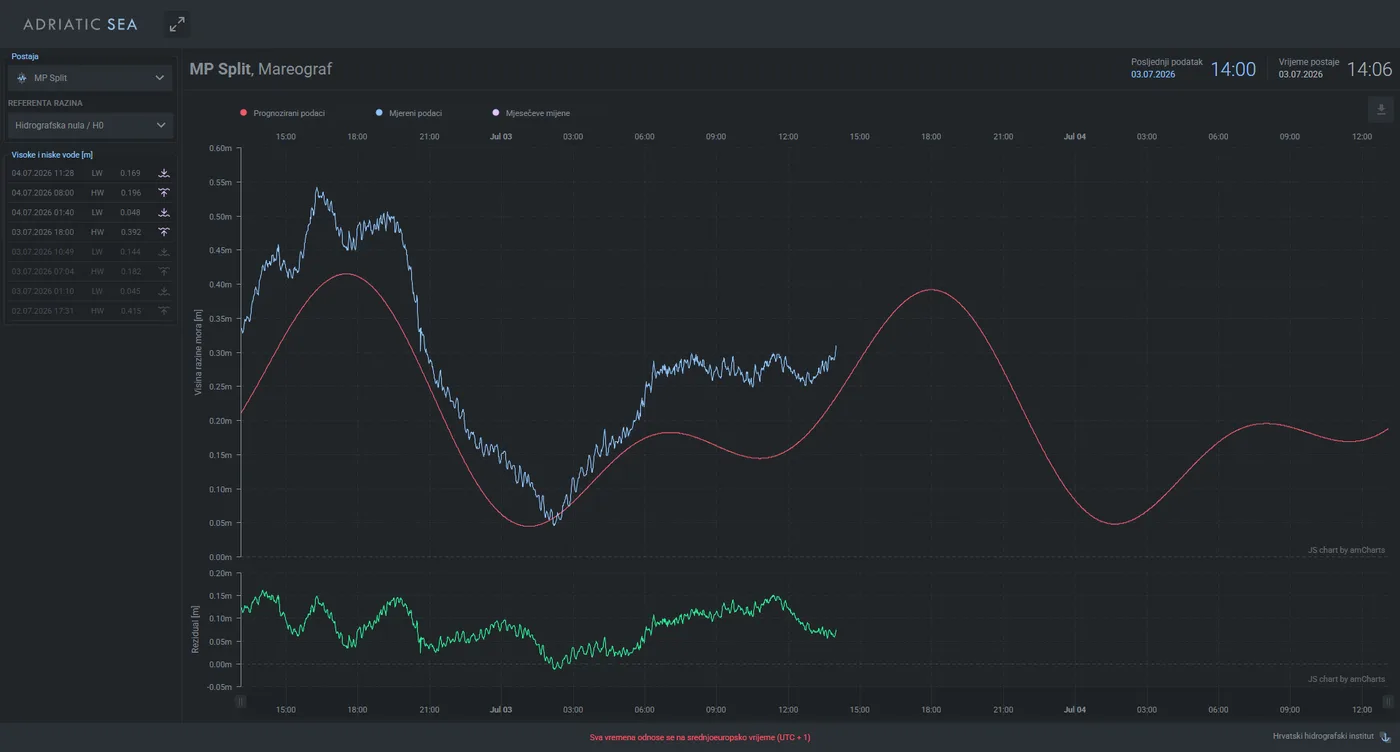Click the tide height value 0.045
The height and width of the screenshot is (752, 1400).
pos(131,291)
